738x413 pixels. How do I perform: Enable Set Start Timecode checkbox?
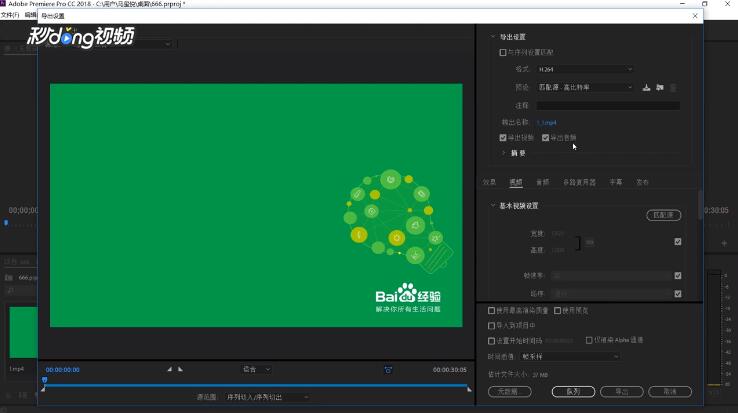pos(491,340)
